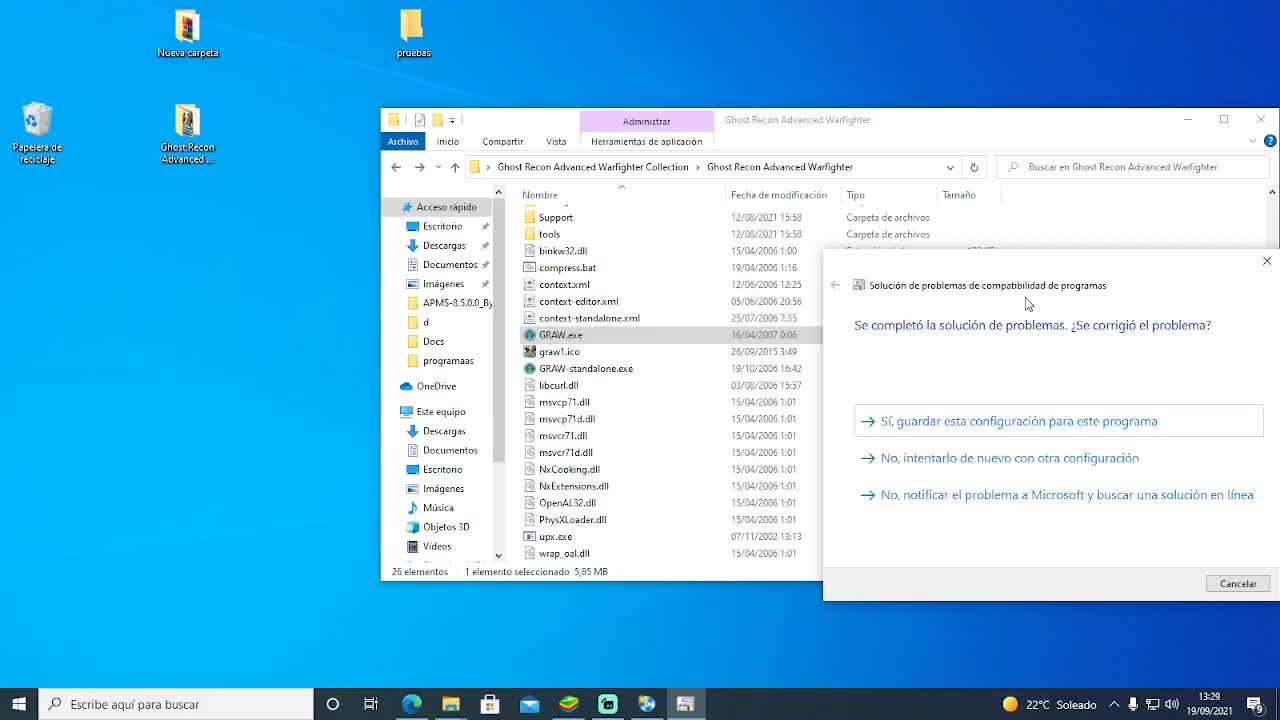Select the pruebas folder on desktop
This screenshot has width=1280, height=720.
coord(413,33)
